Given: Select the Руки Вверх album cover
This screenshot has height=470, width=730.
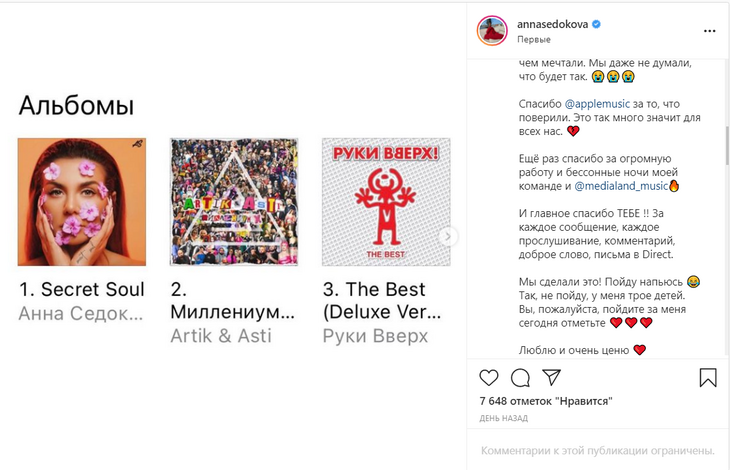Looking at the screenshot, I should pyautogui.click(x=386, y=201).
